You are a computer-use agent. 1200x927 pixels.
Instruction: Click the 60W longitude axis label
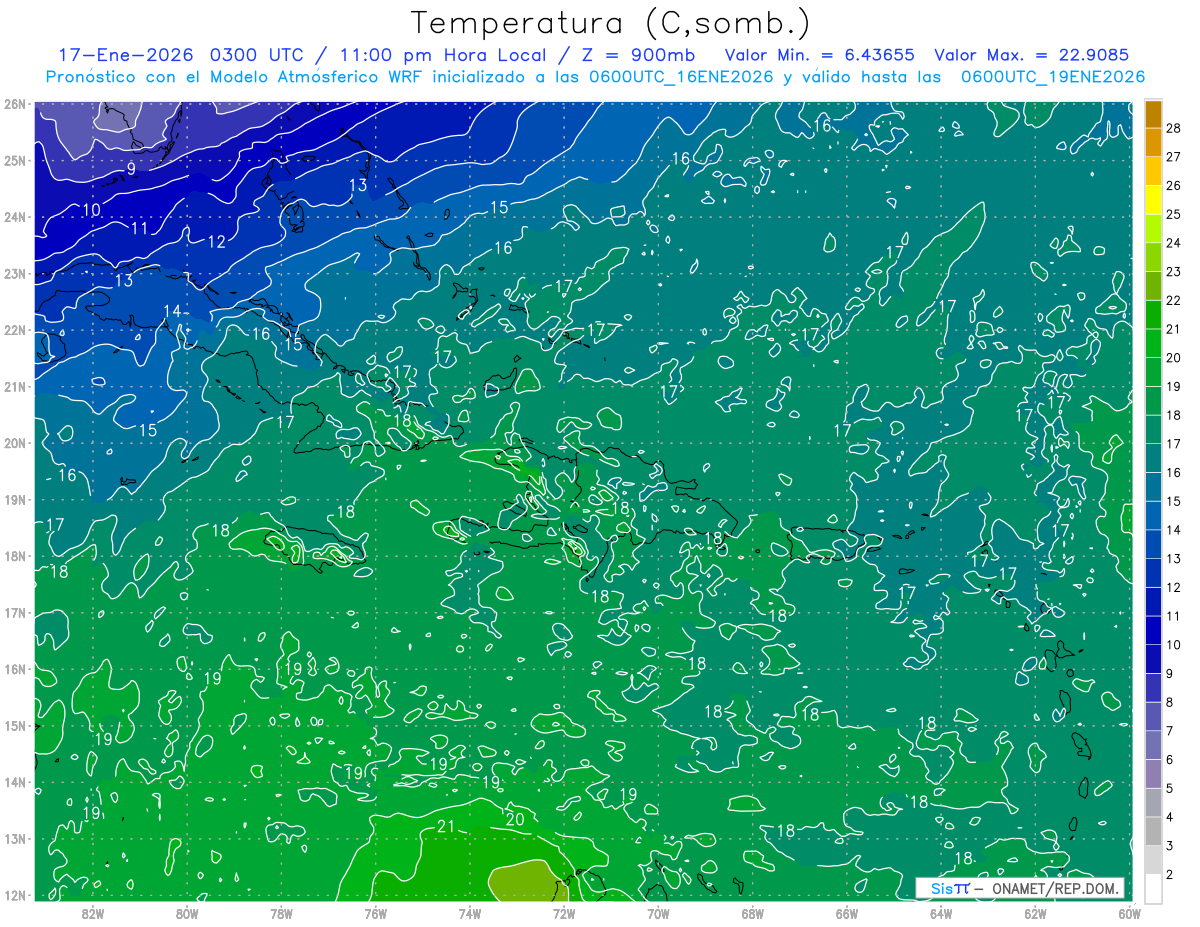point(1129,913)
